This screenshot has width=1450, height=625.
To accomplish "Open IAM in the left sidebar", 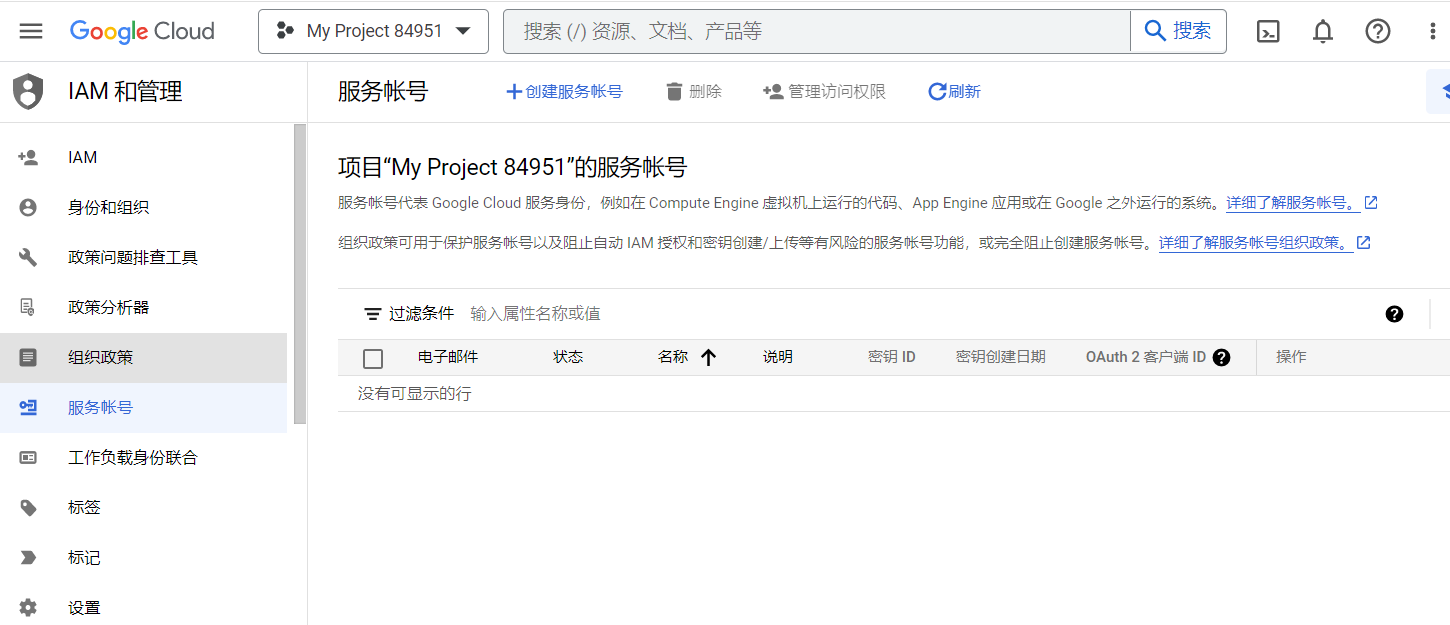I will coord(143,157).
